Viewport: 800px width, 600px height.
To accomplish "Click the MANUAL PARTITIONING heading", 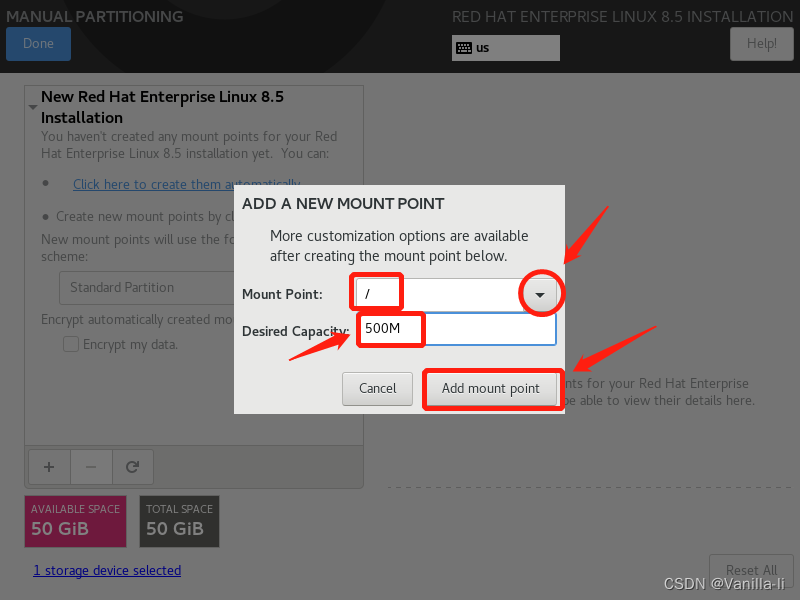I will tap(94, 16).
